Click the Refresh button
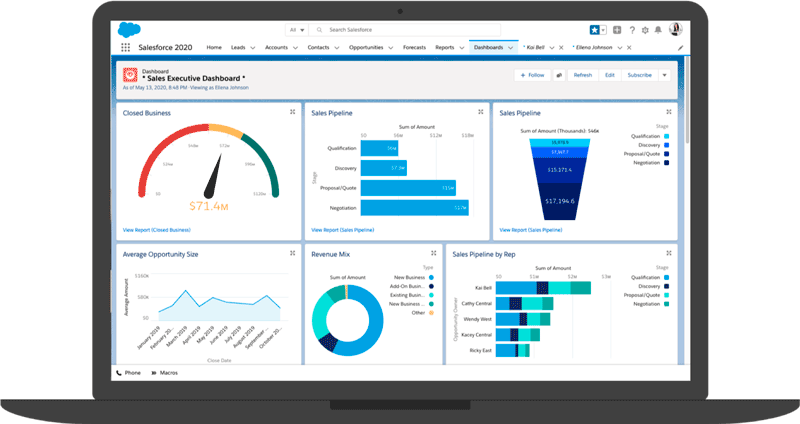This screenshot has height=424, width=800. (x=582, y=75)
